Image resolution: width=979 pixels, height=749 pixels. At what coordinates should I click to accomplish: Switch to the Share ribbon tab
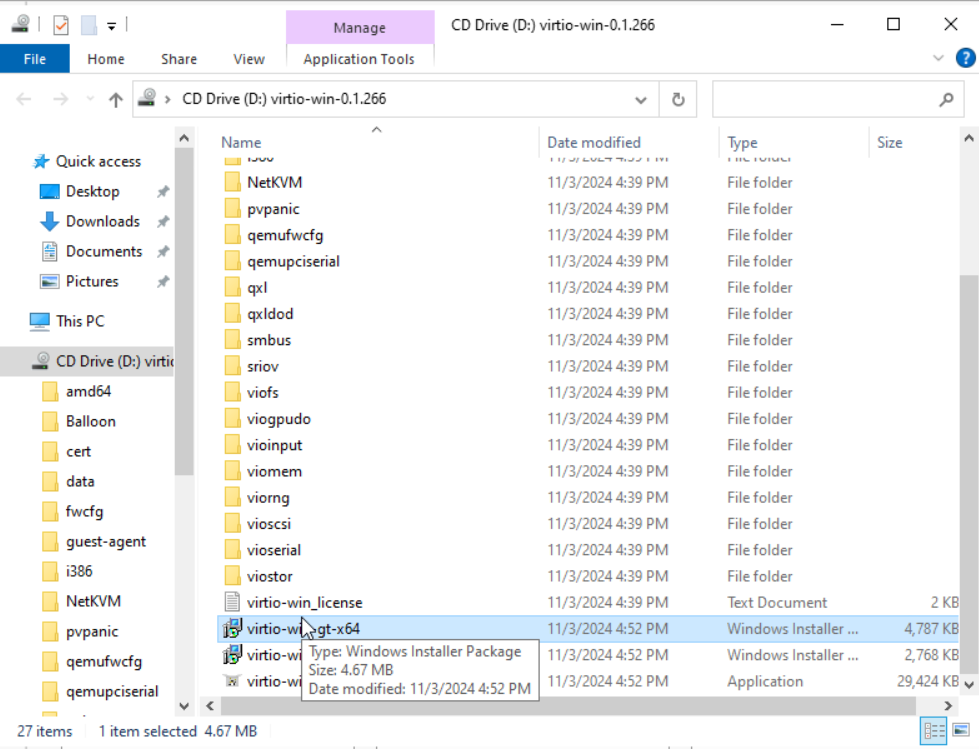(179, 59)
